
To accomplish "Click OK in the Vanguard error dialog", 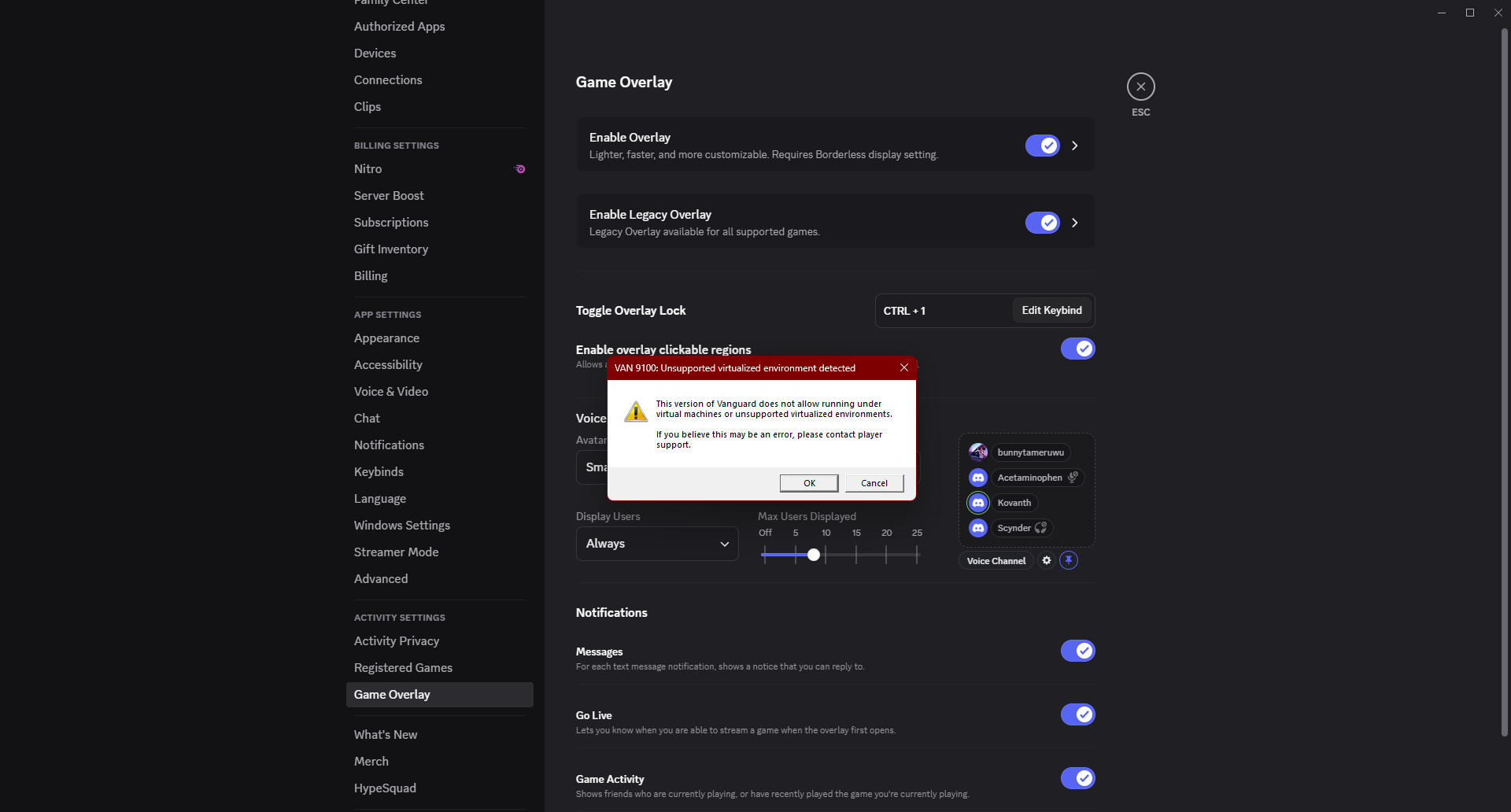I will (x=809, y=483).
